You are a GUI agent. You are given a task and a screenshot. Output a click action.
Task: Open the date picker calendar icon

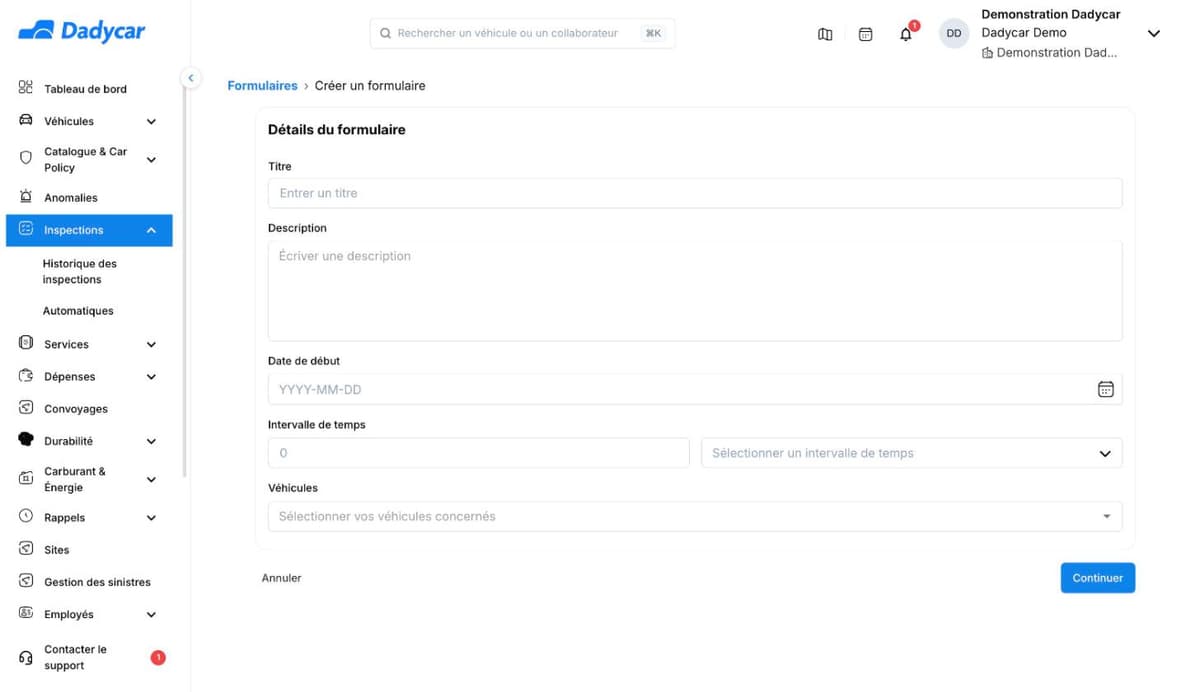point(1105,390)
